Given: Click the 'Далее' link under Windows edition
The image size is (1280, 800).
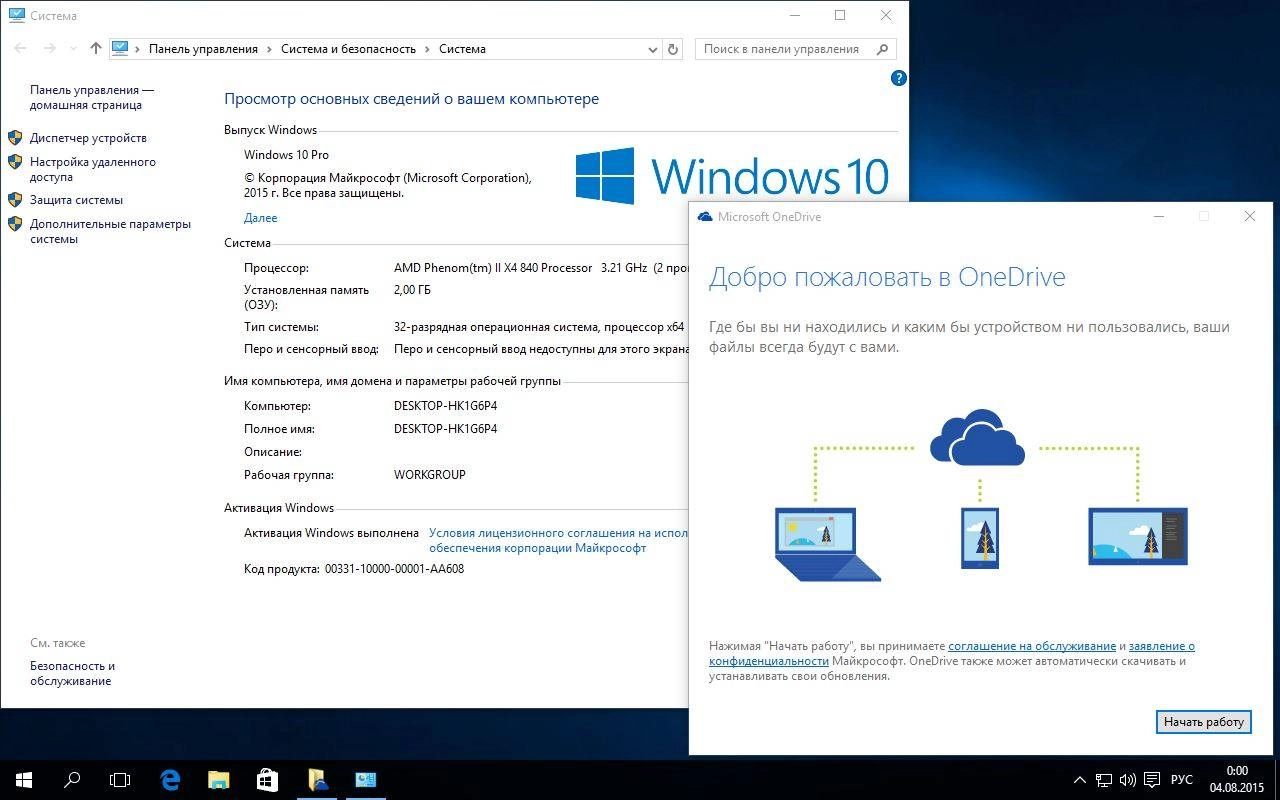Looking at the screenshot, I should (x=260, y=218).
